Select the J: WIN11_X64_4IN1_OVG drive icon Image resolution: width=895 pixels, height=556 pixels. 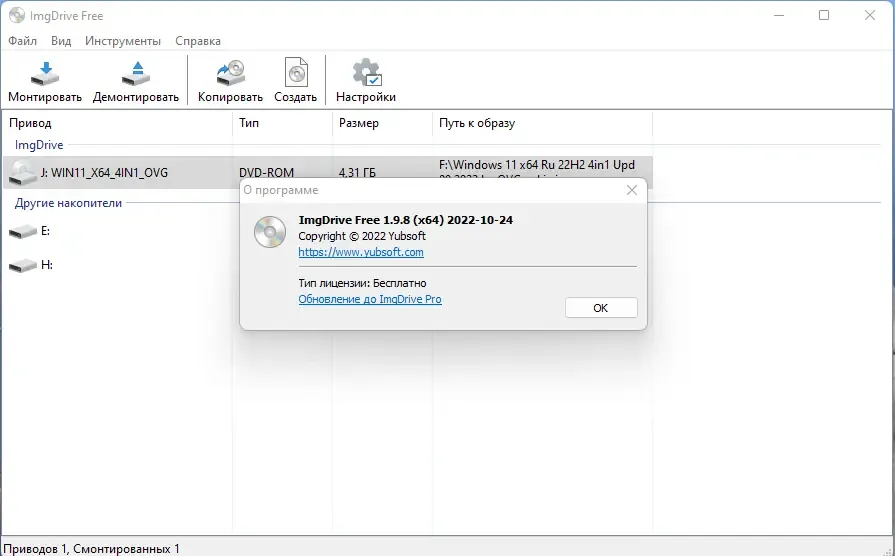click(23, 172)
